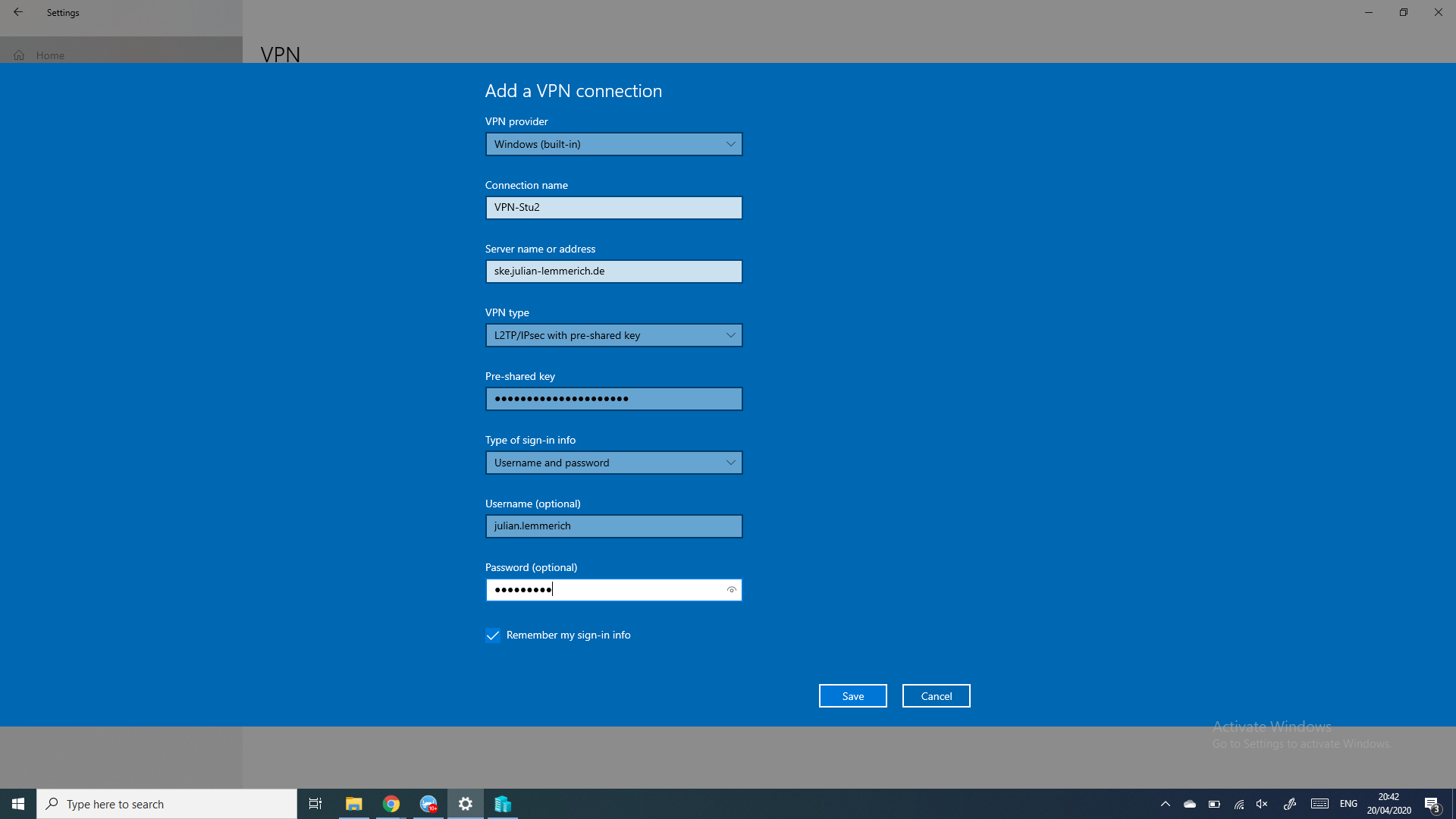Viewport: 1456px width, 819px height.
Task: Launch File Explorer from the taskbar
Action: click(x=353, y=804)
